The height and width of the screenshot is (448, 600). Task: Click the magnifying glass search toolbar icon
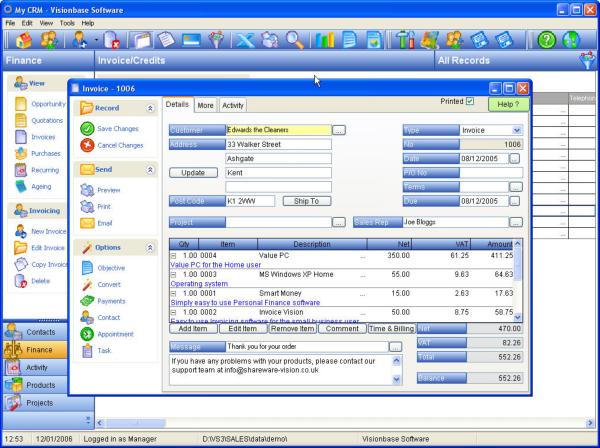tap(295, 40)
